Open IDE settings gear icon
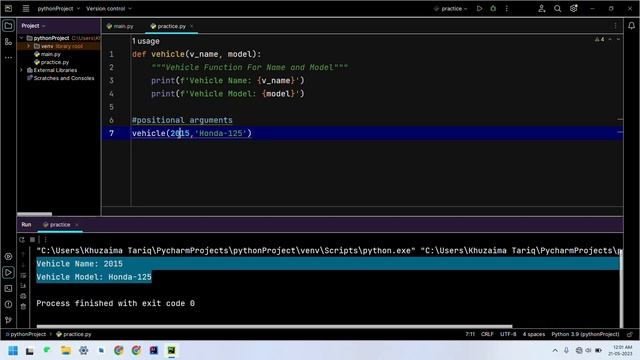Viewport: 640px width, 360px height. click(573, 8)
